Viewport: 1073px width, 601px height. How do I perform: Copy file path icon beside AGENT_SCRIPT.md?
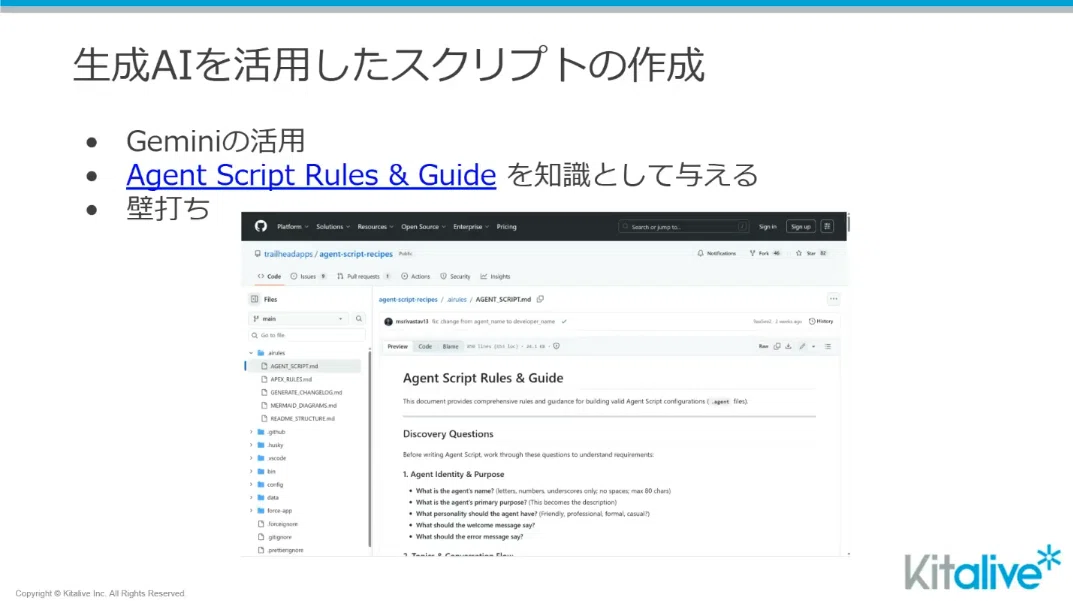click(540, 299)
